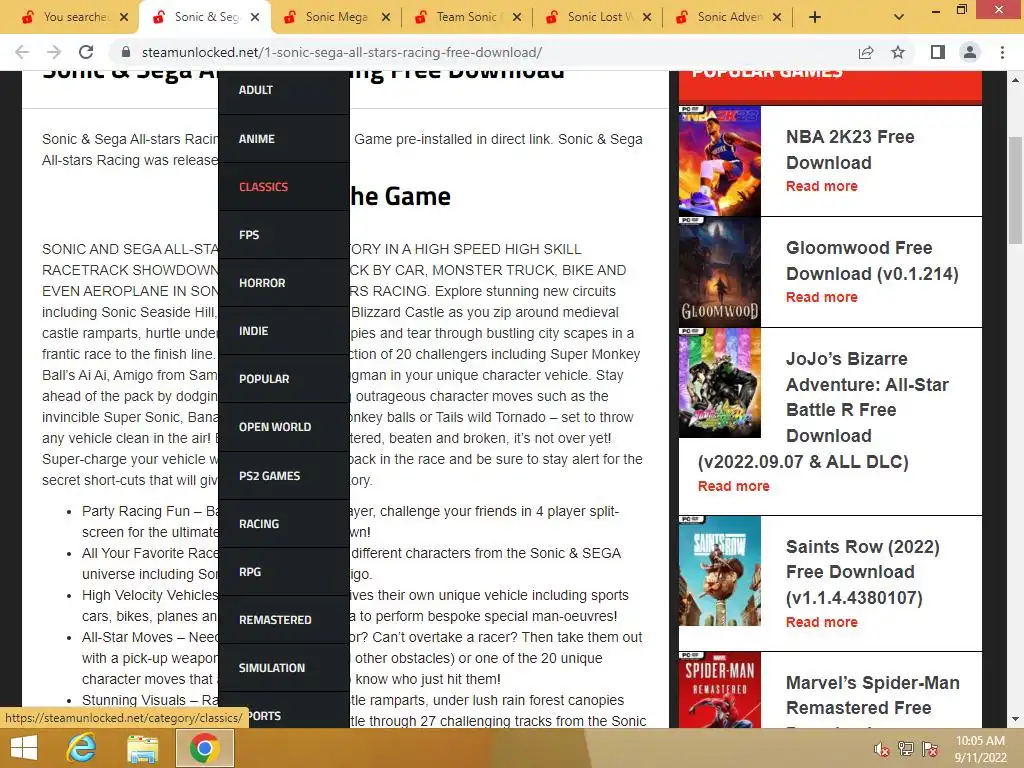This screenshot has width=1024, height=768.
Task: Open 'Gloomwood Free Download' title link
Action: (872, 261)
